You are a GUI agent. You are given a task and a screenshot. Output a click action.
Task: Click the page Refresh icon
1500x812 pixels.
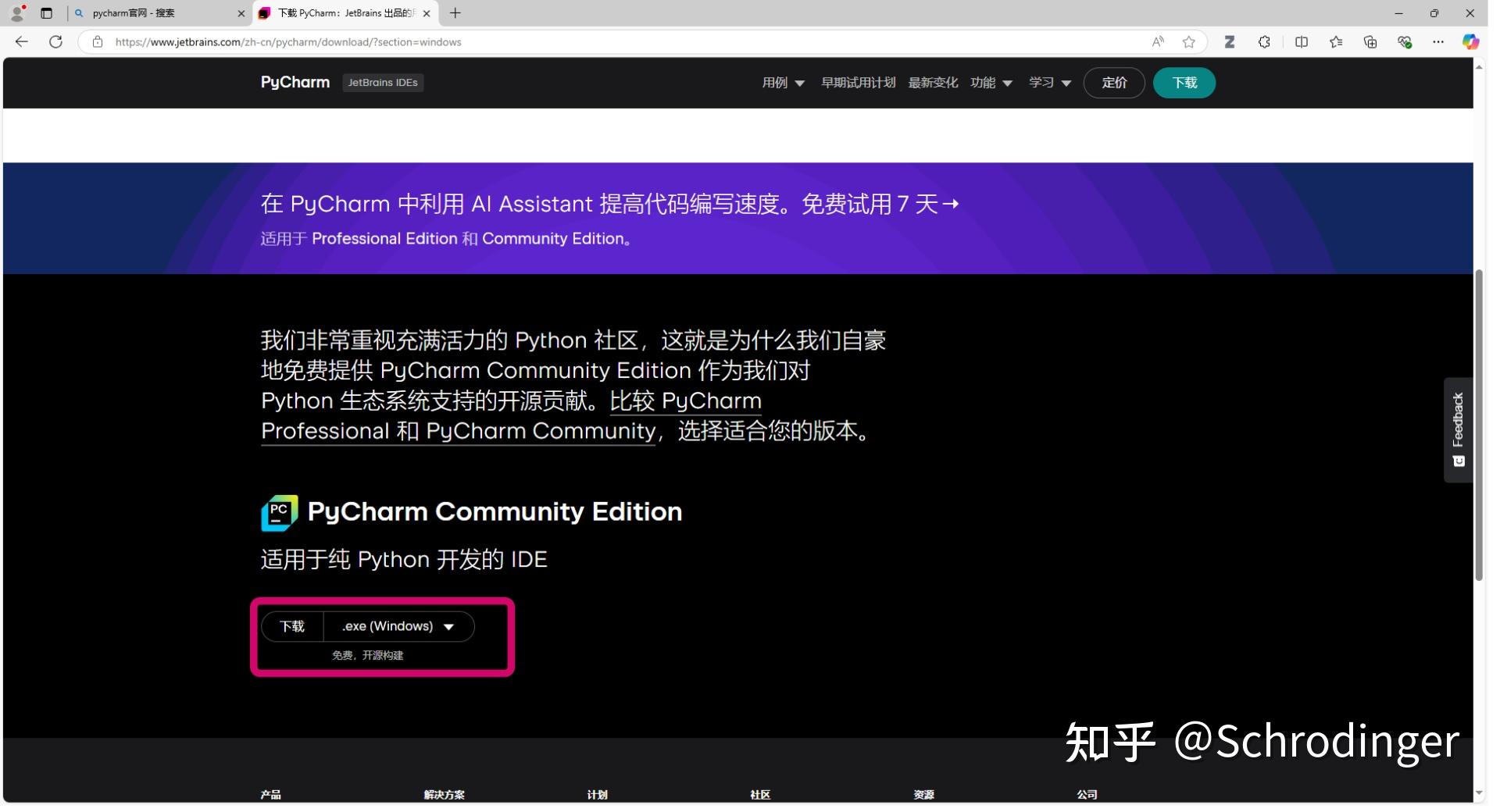coord(55,41)
